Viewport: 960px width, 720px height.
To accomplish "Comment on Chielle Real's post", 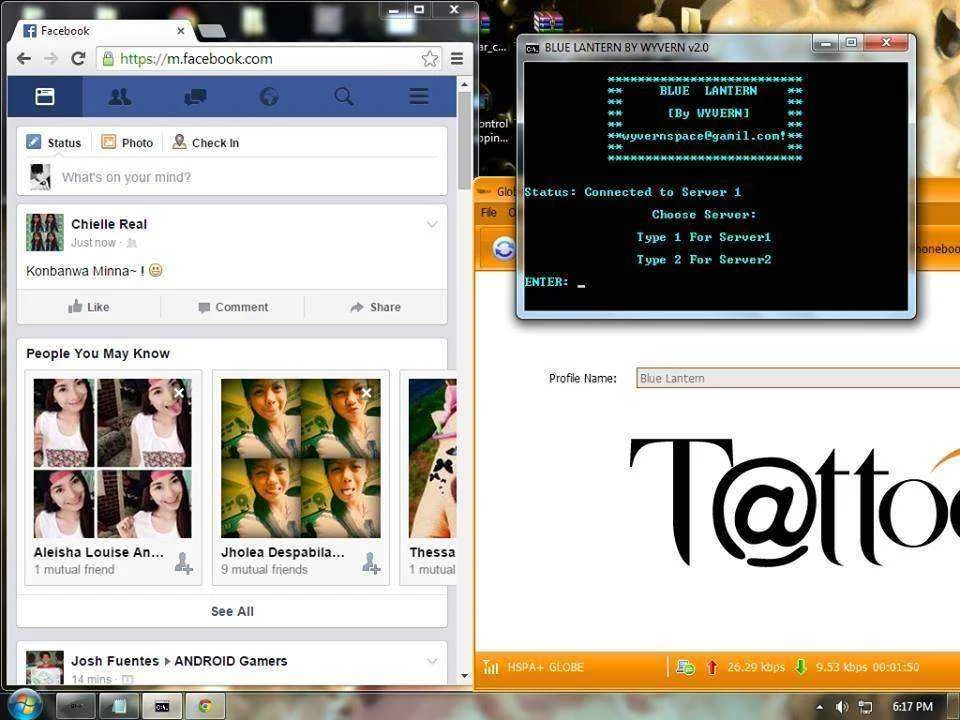I will click(233, 307).
